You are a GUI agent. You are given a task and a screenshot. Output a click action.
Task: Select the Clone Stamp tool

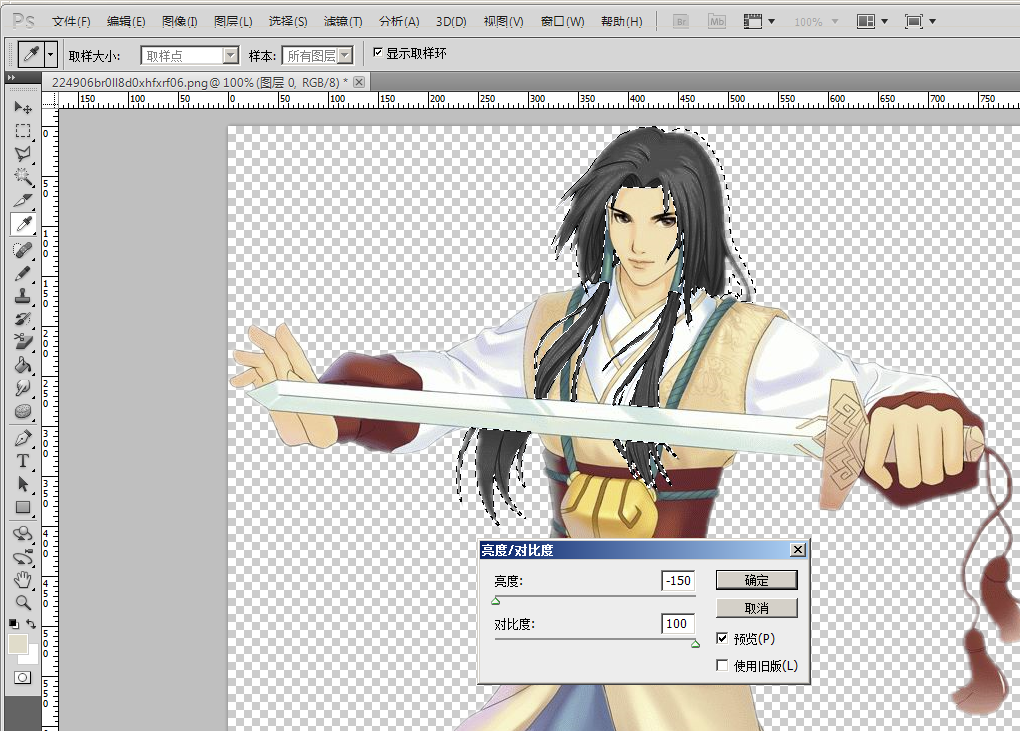[x=23, y=297]
